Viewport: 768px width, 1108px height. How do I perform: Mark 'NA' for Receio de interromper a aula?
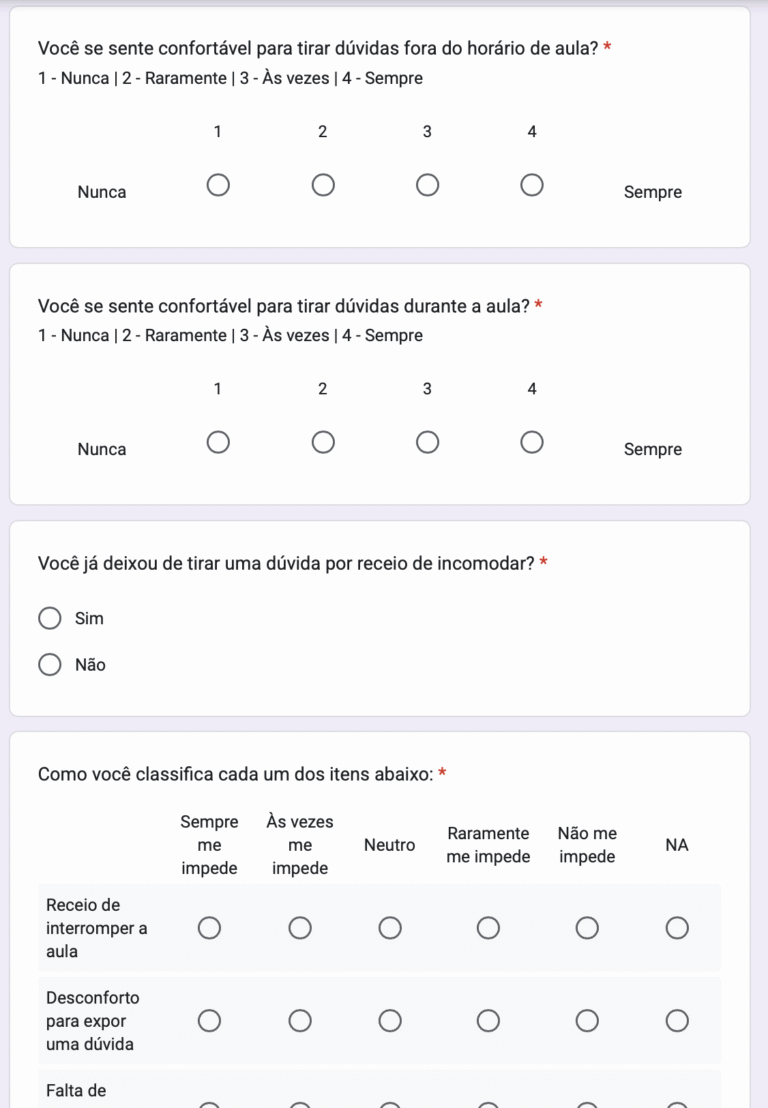pos(677,929)
